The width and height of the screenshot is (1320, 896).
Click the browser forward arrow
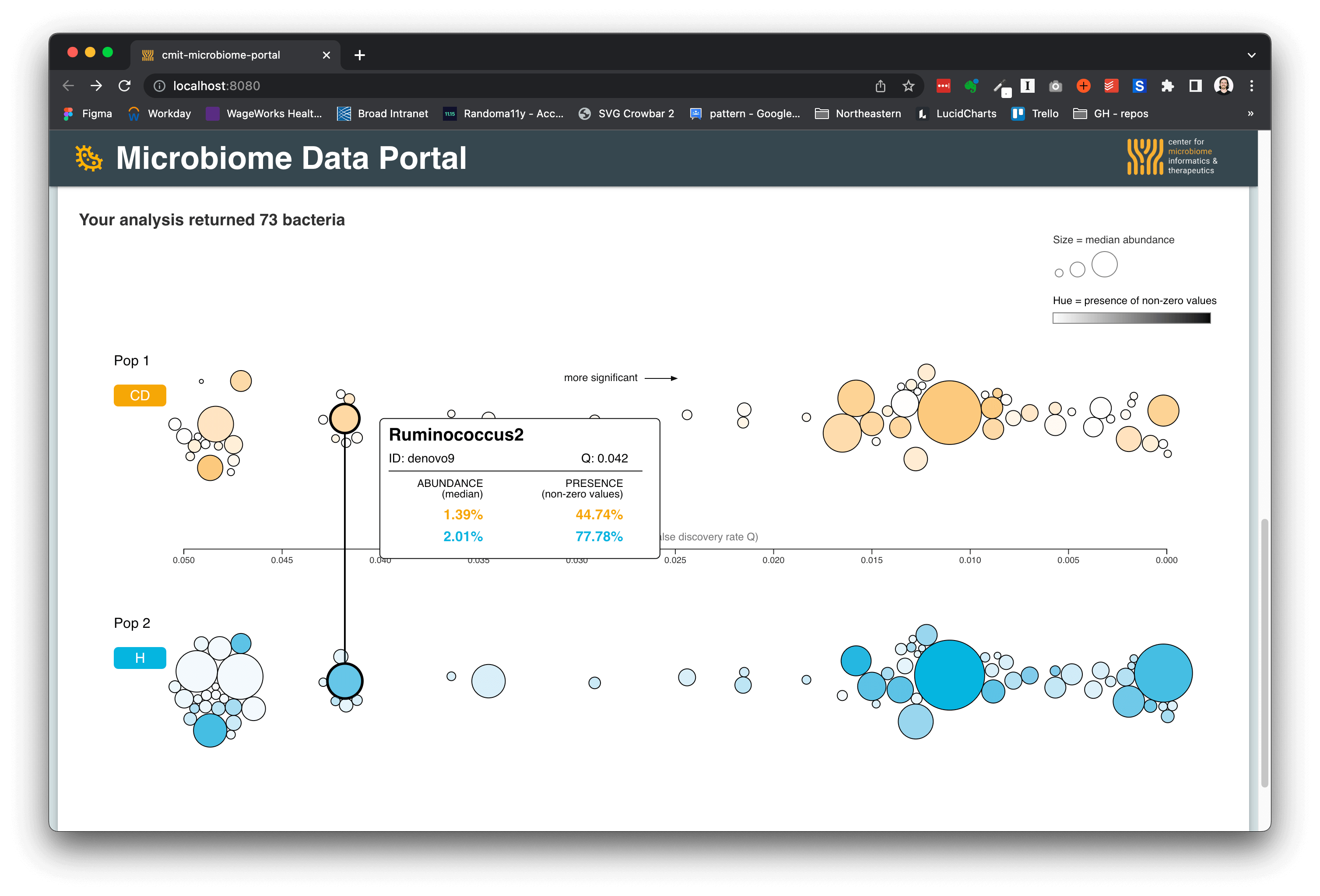96,86
